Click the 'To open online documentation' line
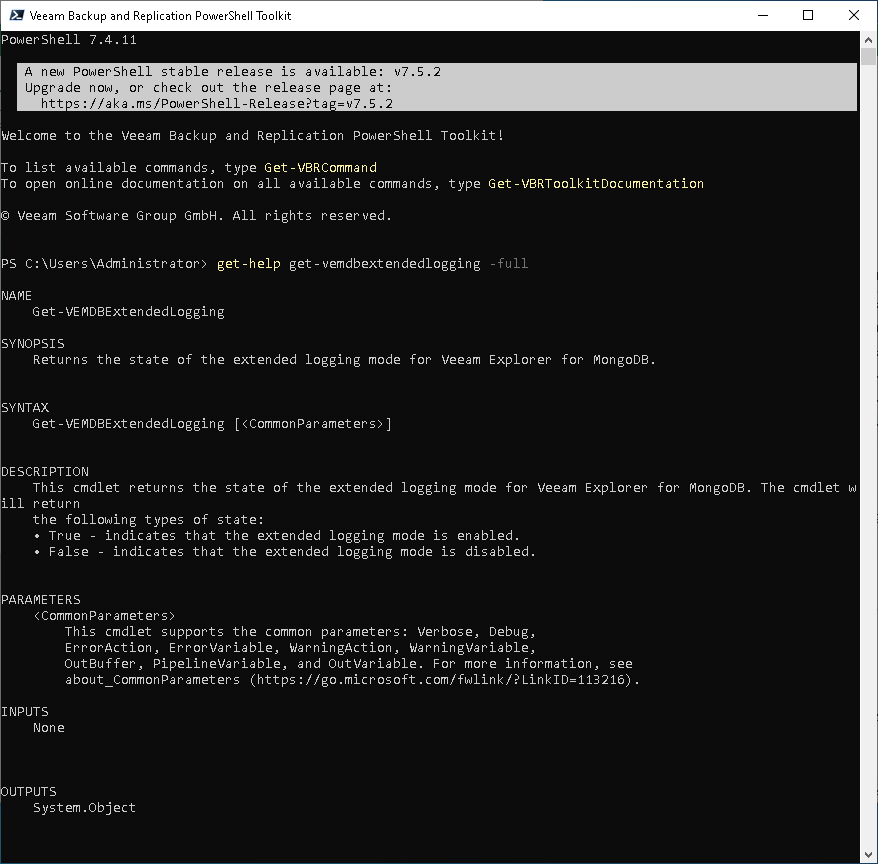878x864 pixels. [x=353, y=184]
